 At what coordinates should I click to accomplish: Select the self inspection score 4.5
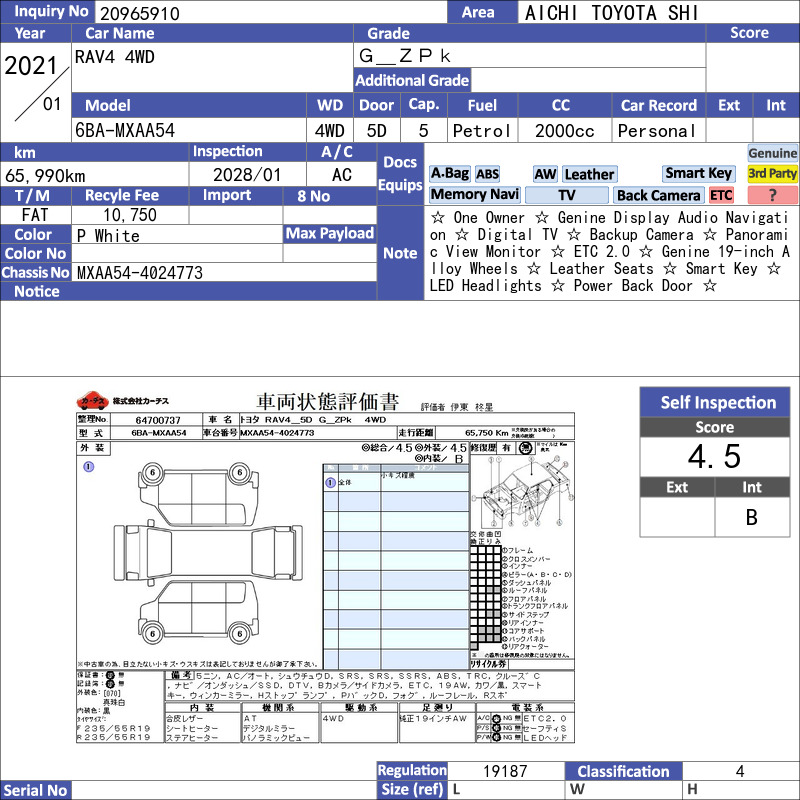pos(714,456)
